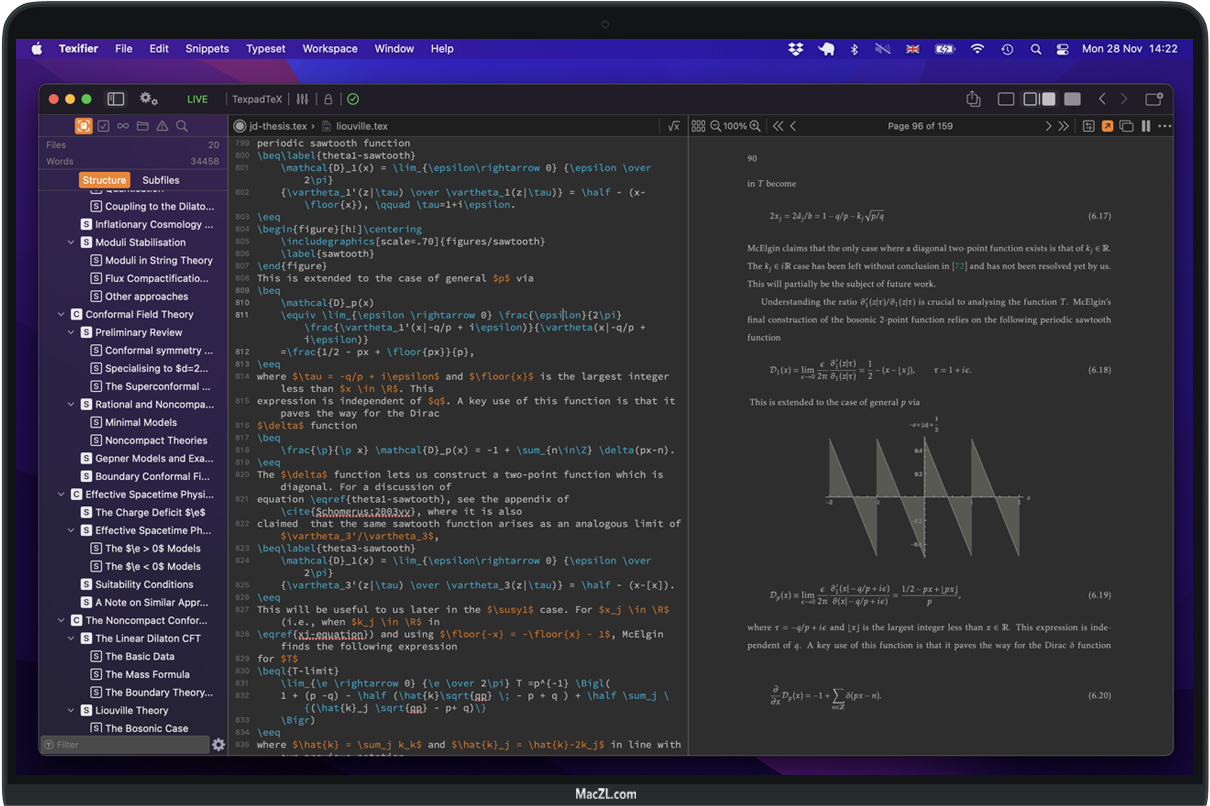Open the warnings triangle sidebar tab
This screenshot has width=1210, height=806.
(162, 126)
